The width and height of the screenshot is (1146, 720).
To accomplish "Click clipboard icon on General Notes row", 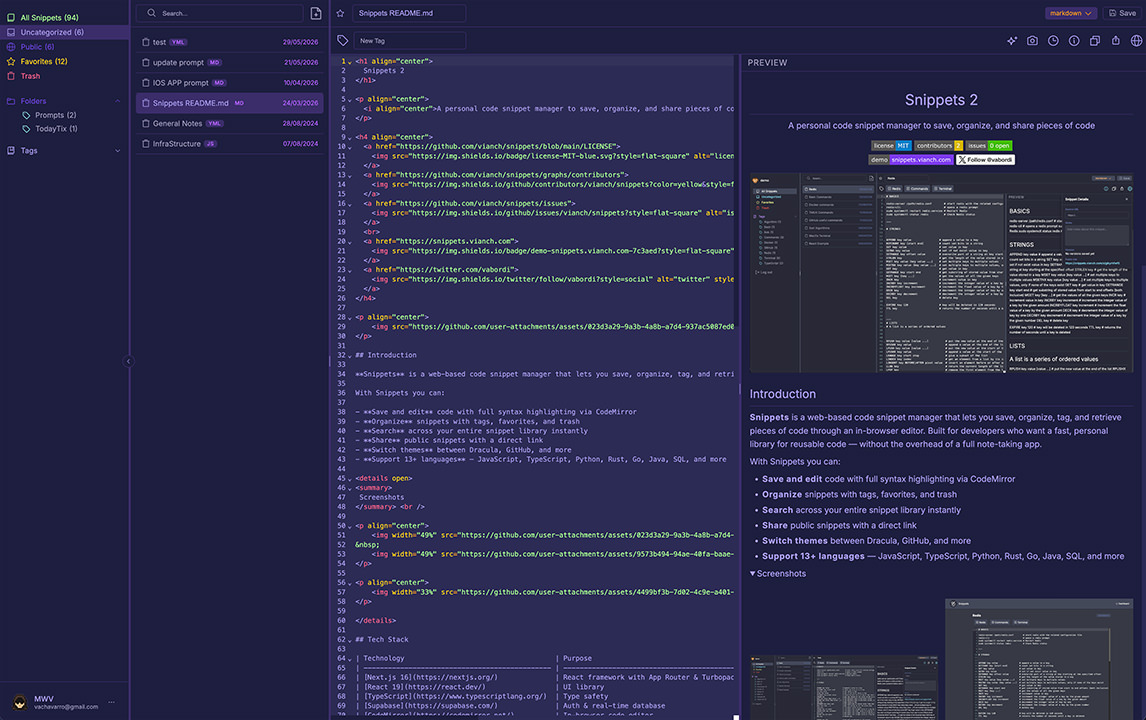I will tap(145, 124).
